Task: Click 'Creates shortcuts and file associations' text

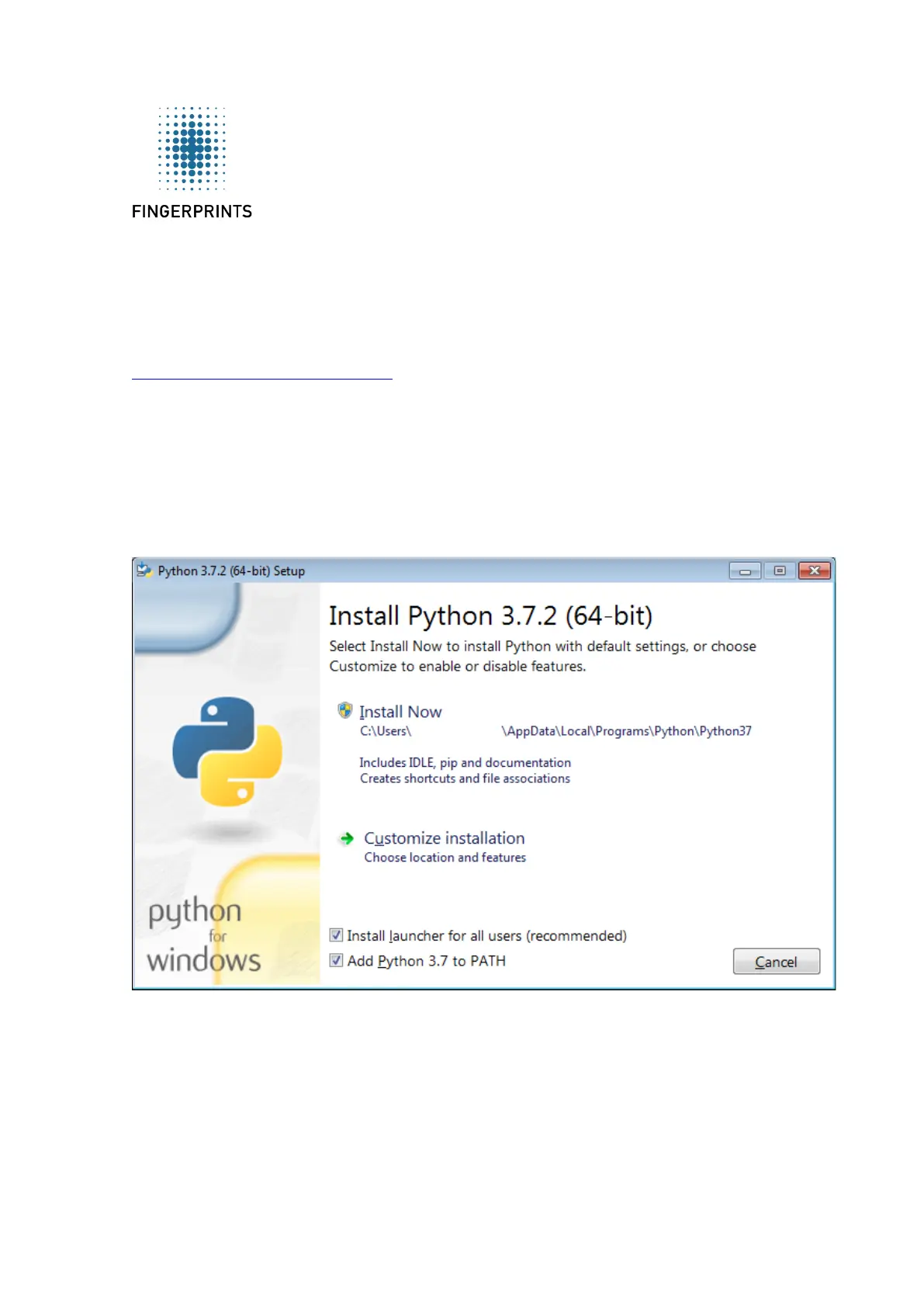Action: tap(465, 778)
